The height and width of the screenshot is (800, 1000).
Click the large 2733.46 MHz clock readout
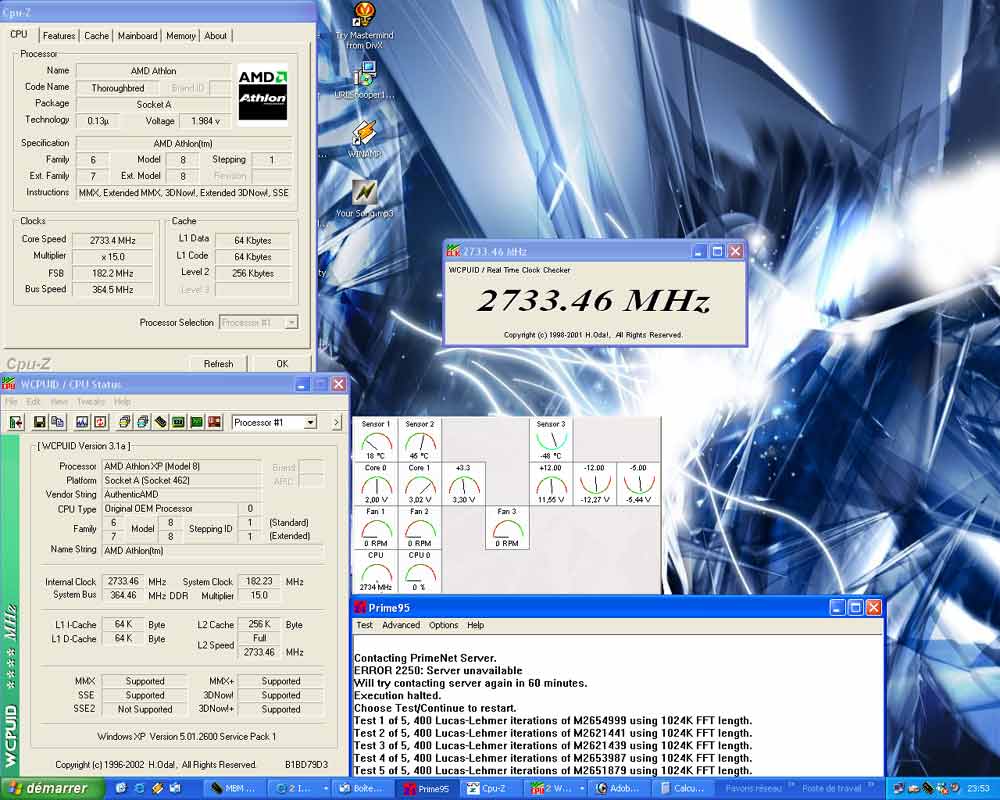click(x=594, y=300)
